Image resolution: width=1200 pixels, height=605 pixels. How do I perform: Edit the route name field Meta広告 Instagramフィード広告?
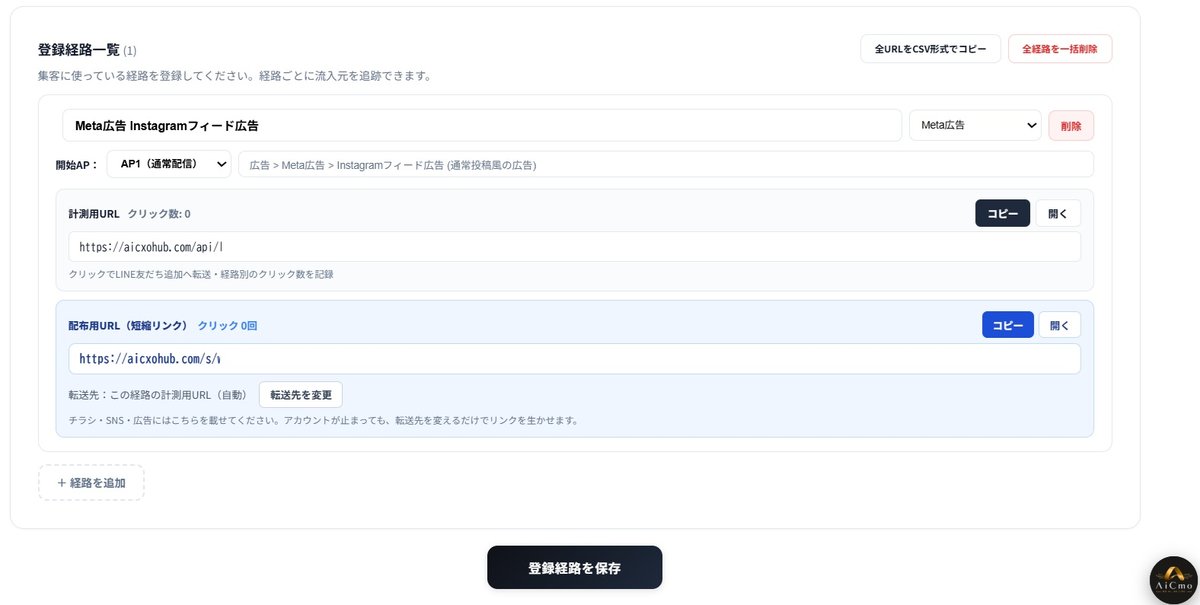click(482, 126)
